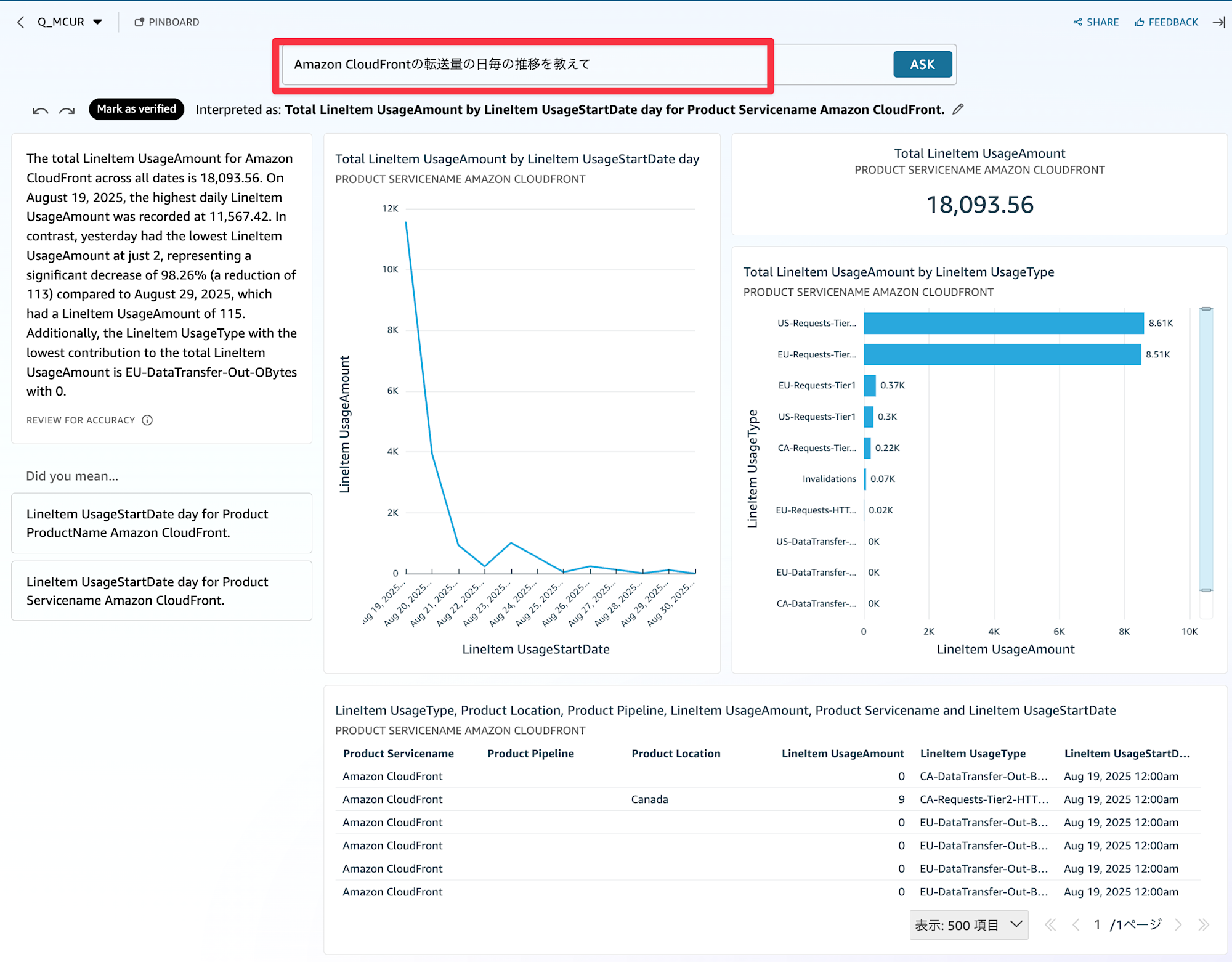Click the line chart title text

(517, 159)
